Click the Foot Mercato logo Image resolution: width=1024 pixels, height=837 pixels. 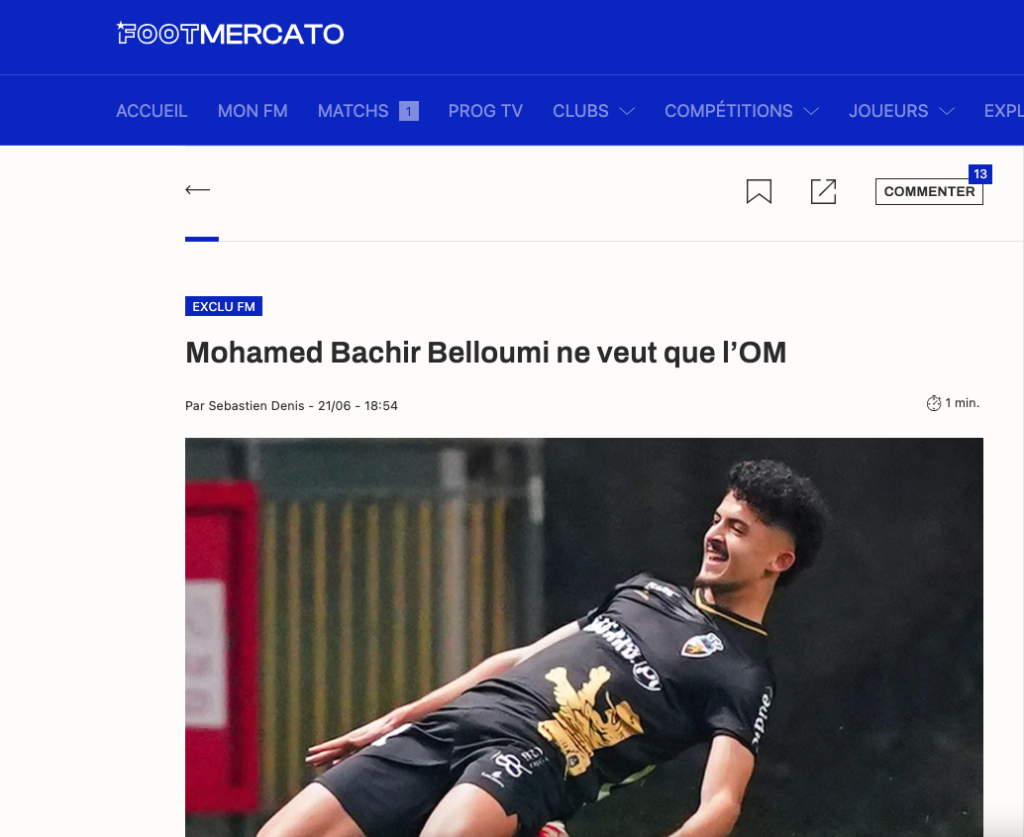(x=230, y=34)
